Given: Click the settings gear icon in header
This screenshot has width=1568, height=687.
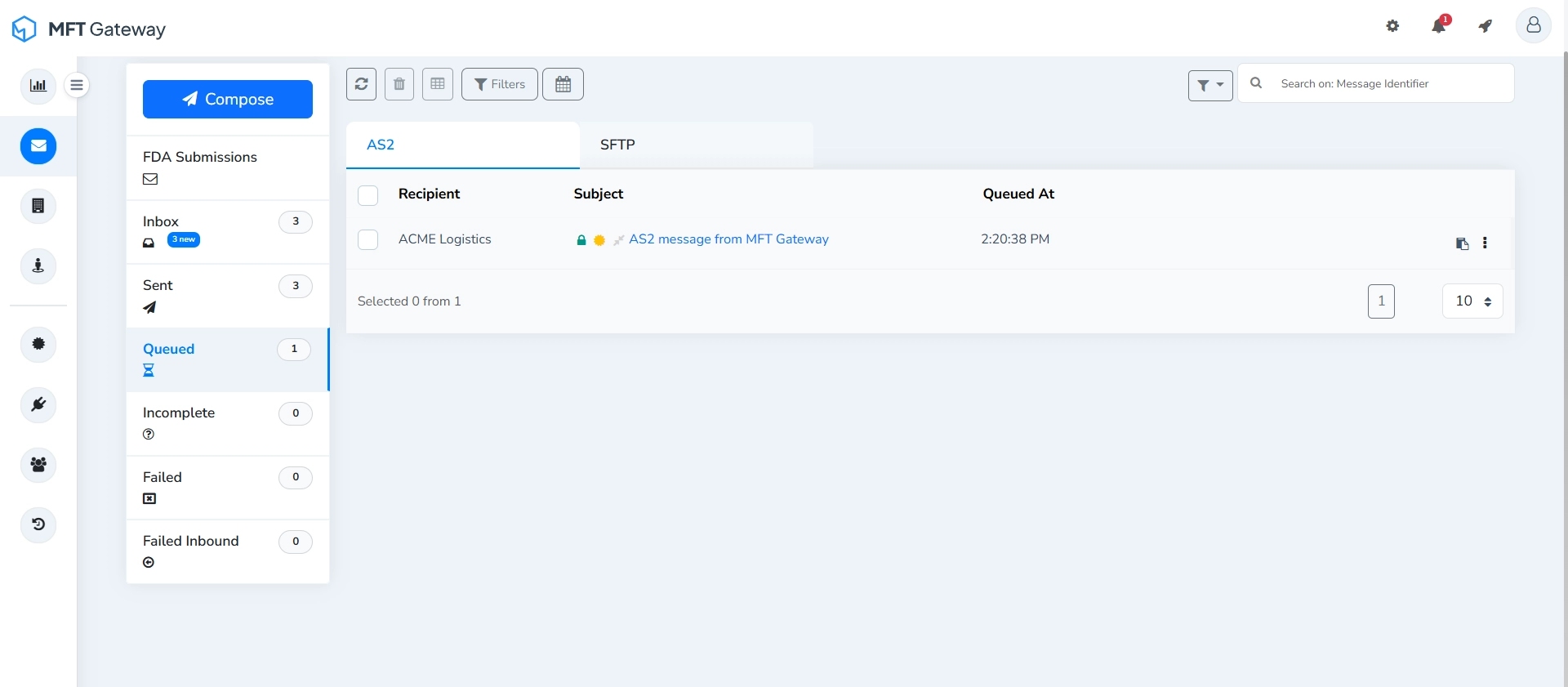Looking at the screenshot, I should [x=1392, y=26].
